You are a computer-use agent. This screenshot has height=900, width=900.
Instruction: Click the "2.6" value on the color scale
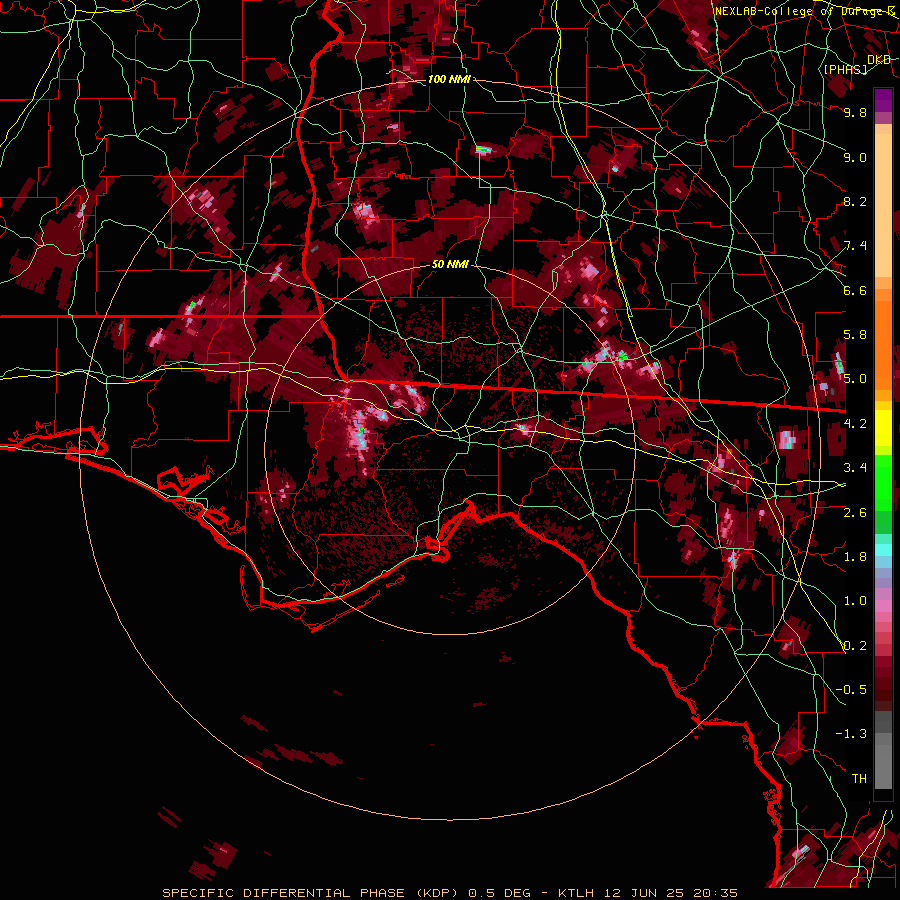[855, 512]
